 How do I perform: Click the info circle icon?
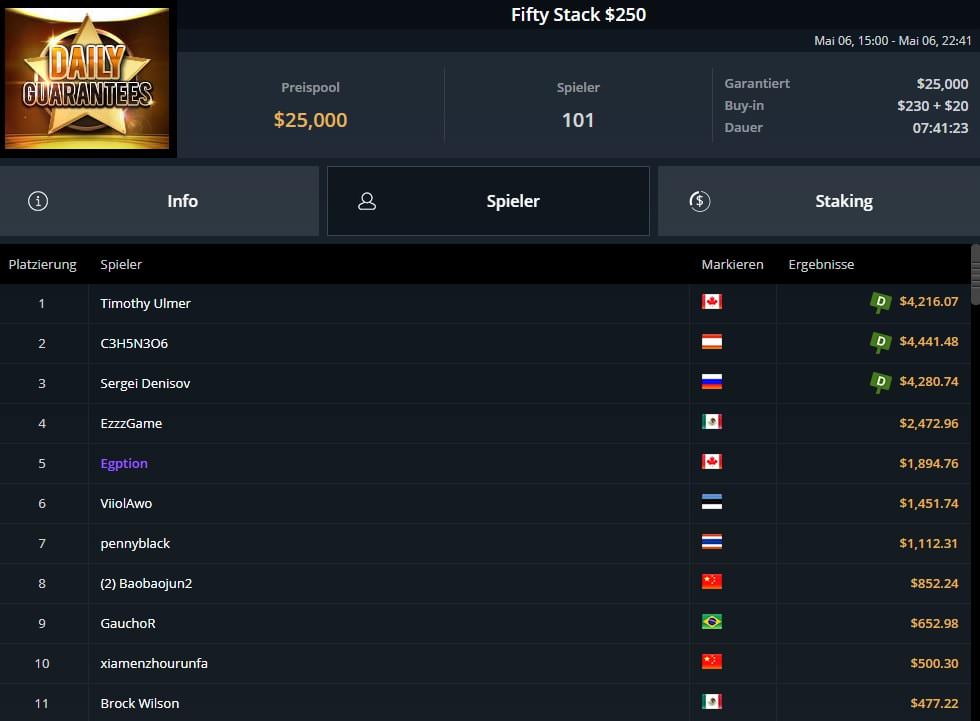click(x=38, y=201)
